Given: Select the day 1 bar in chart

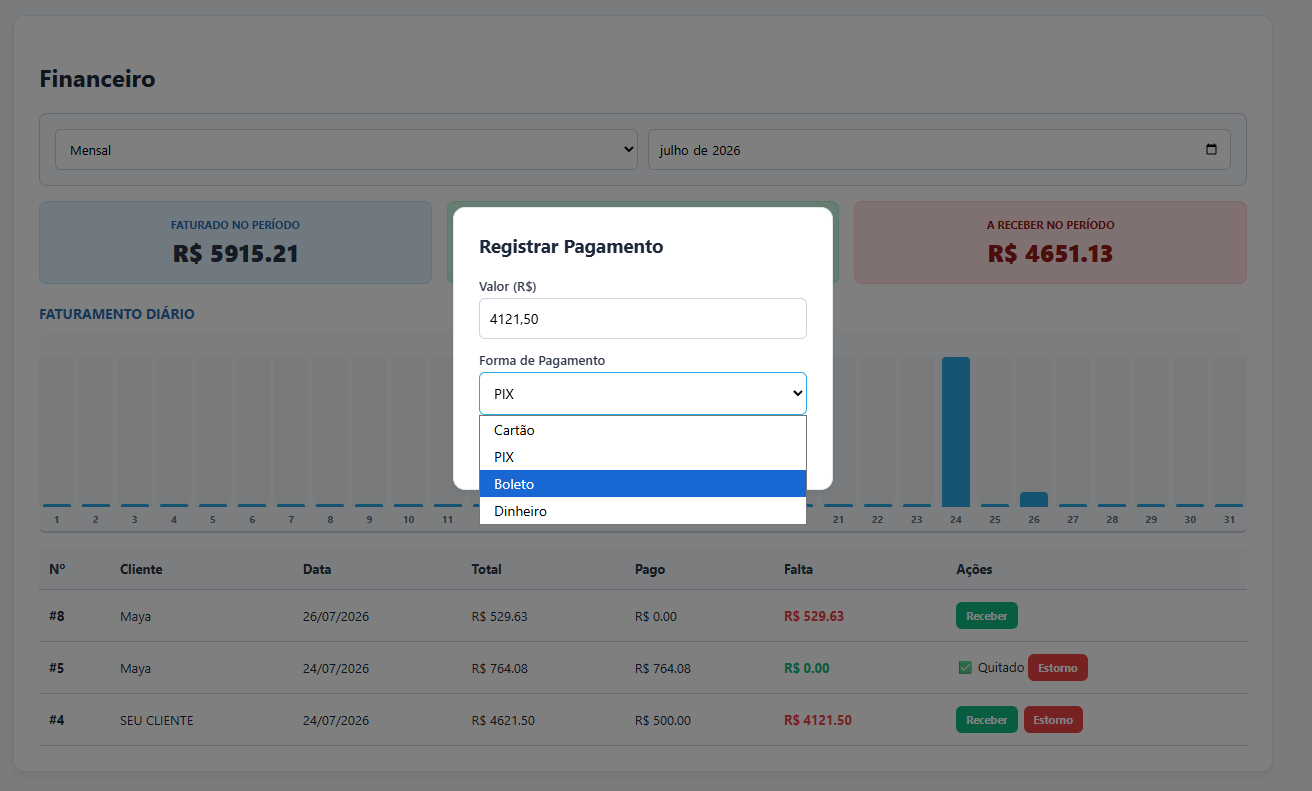Looking at the screenshot, I should point(57,505).
